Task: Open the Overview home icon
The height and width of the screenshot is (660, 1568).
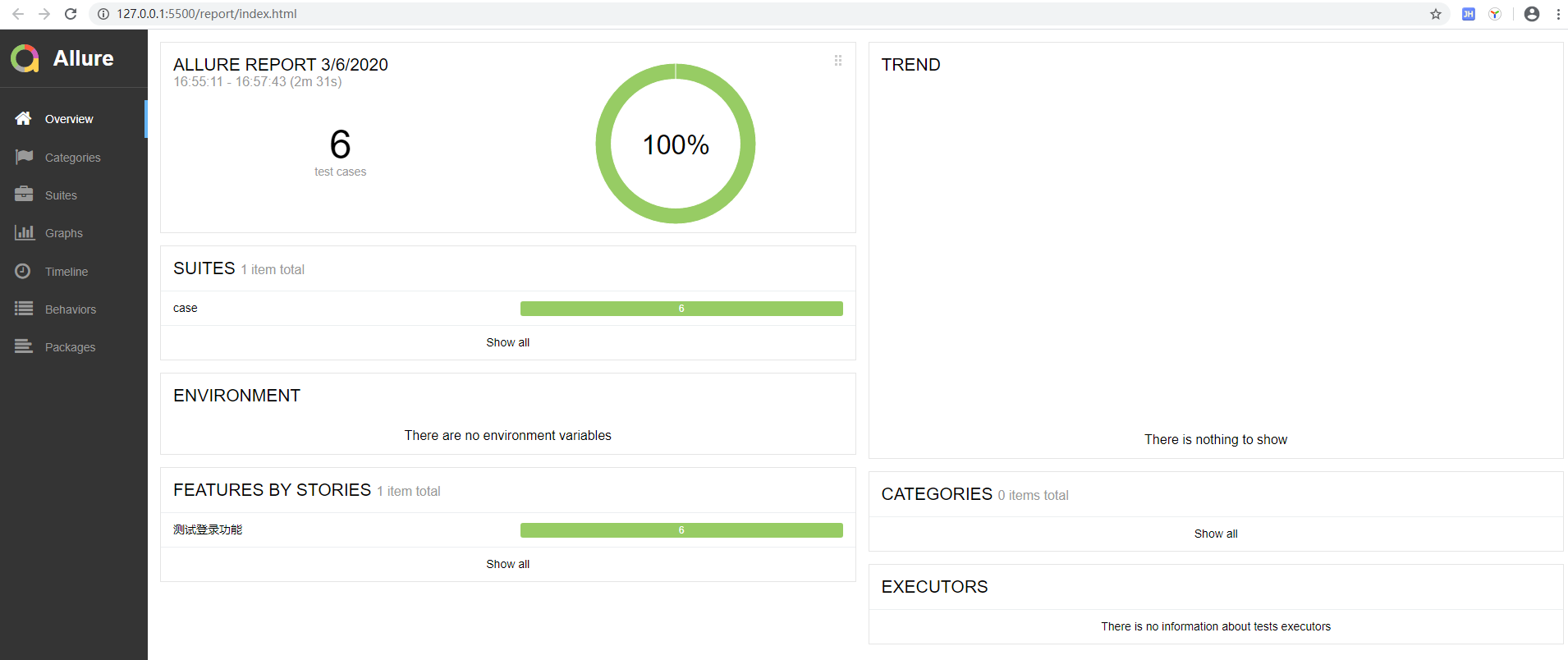Action: click(24, 118)
